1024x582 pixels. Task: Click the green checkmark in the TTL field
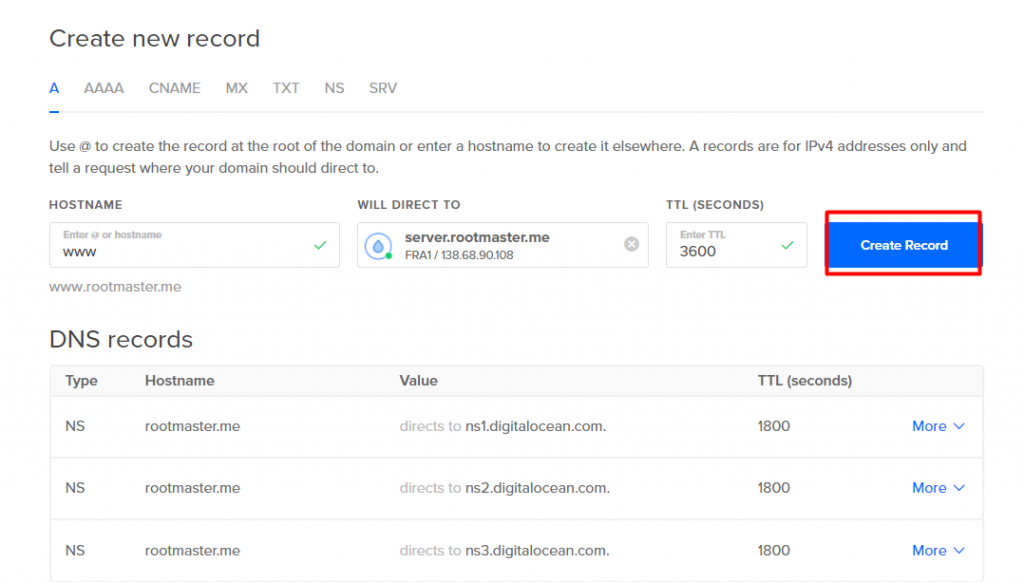(x=788, y=245)
